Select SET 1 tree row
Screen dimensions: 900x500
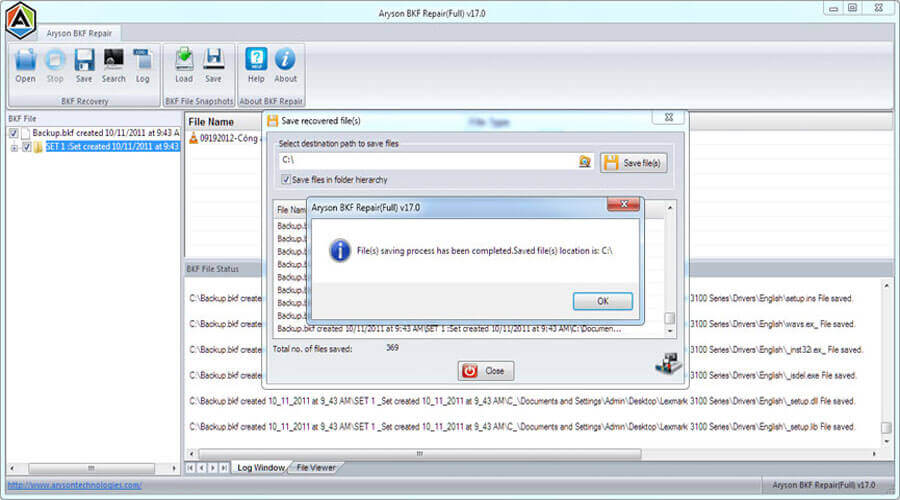click(112, 147)
